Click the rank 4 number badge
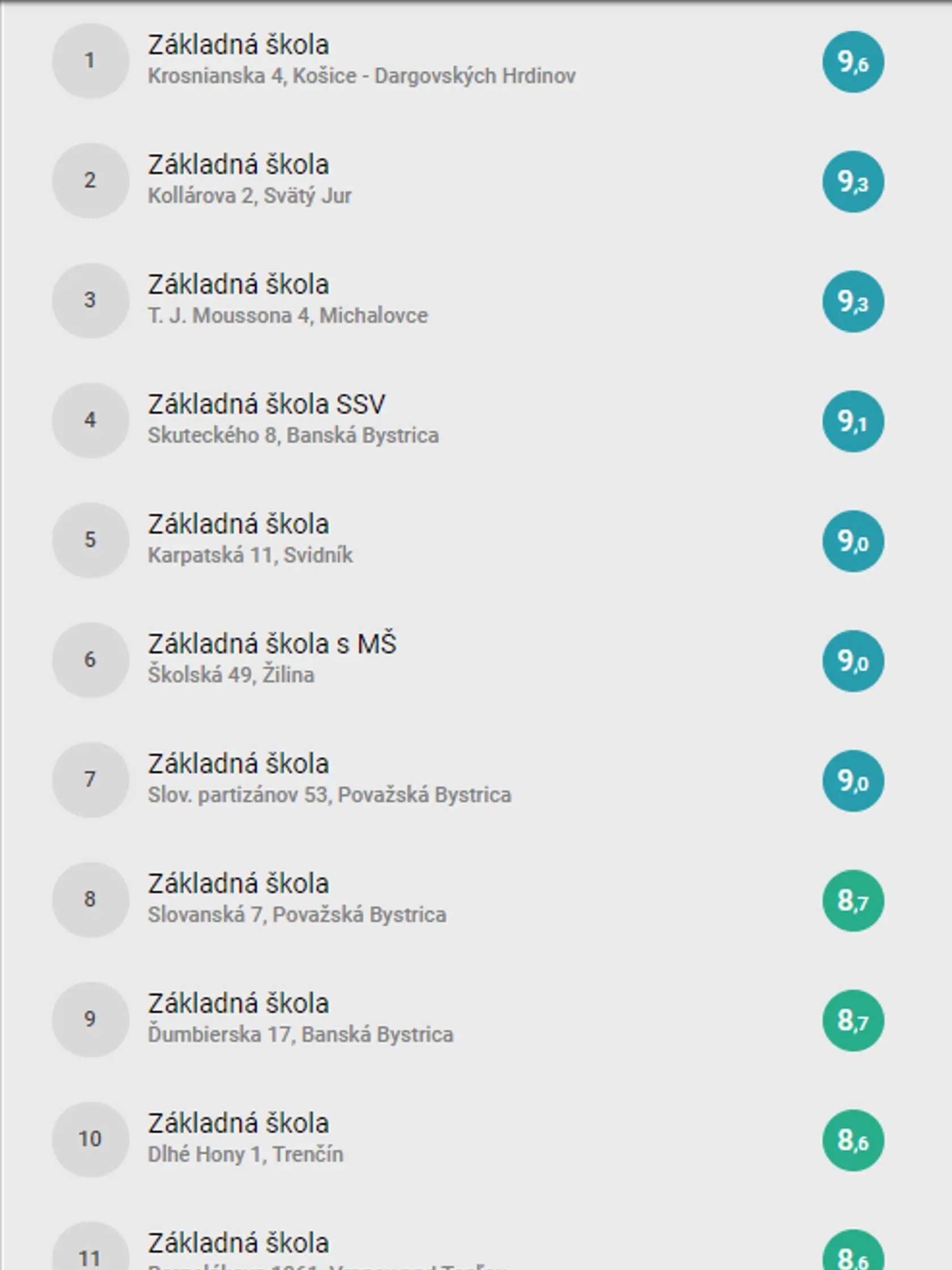The height and width of the screenshot is (1270, 952). pos(91,420)
